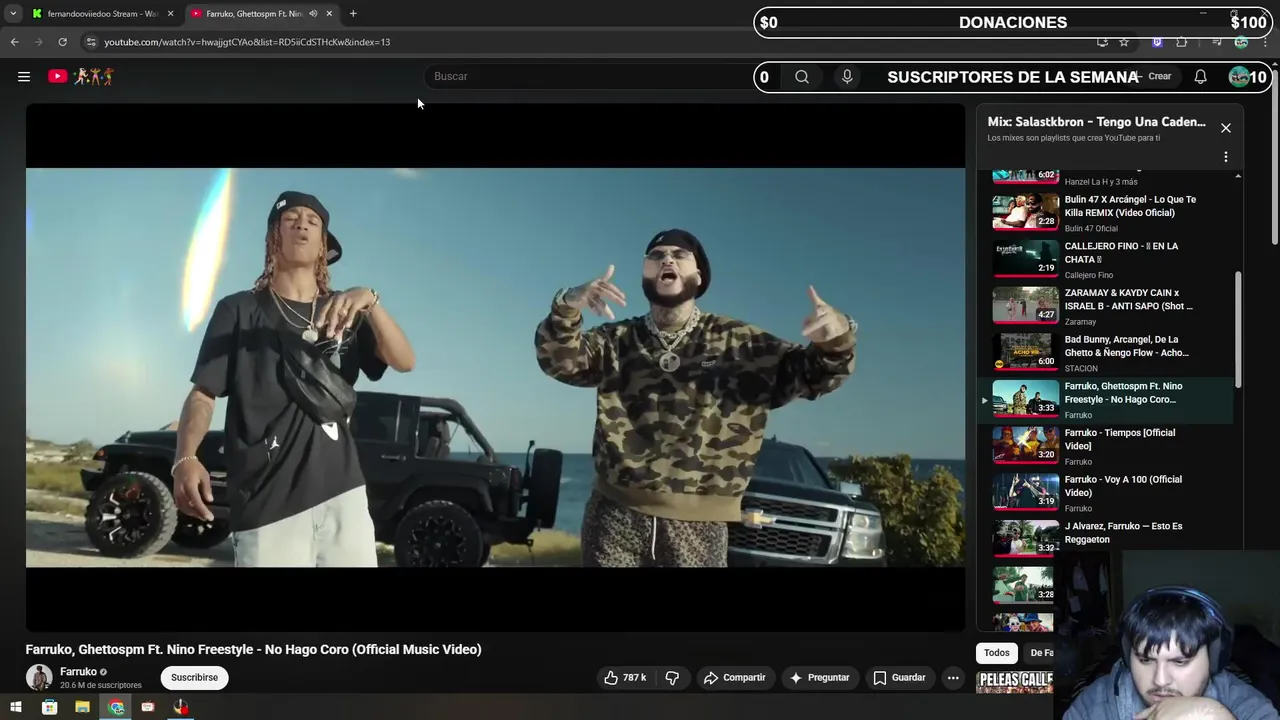Start voice search with the microphone icon
Screen dimensions: 1280x720
847,76
